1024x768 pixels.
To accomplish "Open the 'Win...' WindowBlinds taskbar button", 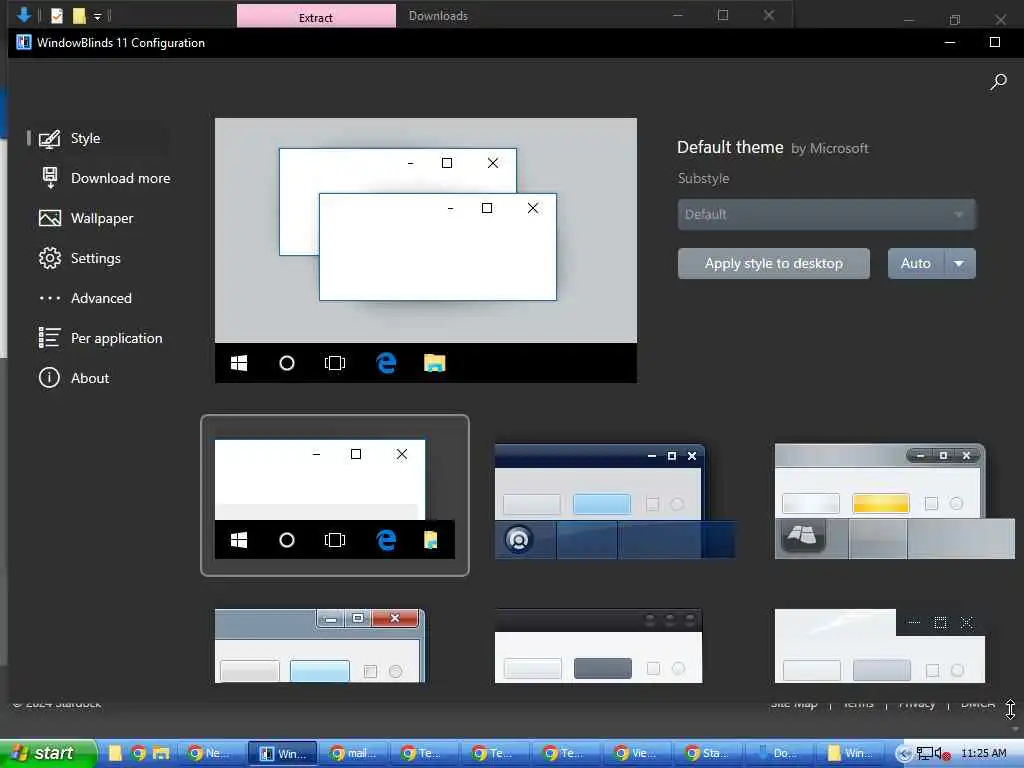I will 282,754.
